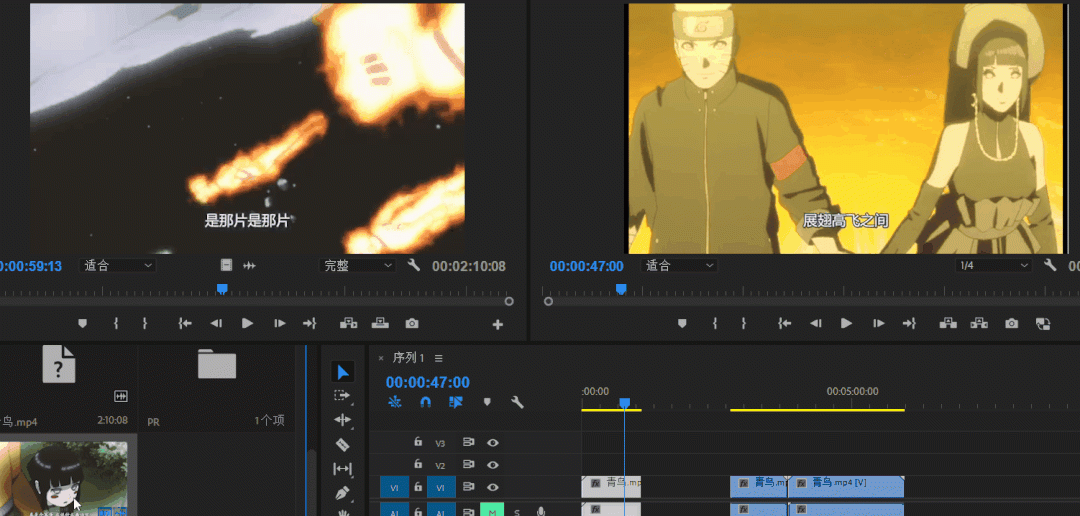Export frame from Program monitor
The width and height of the screenshot is (1080, 516).
[1011, 323]
